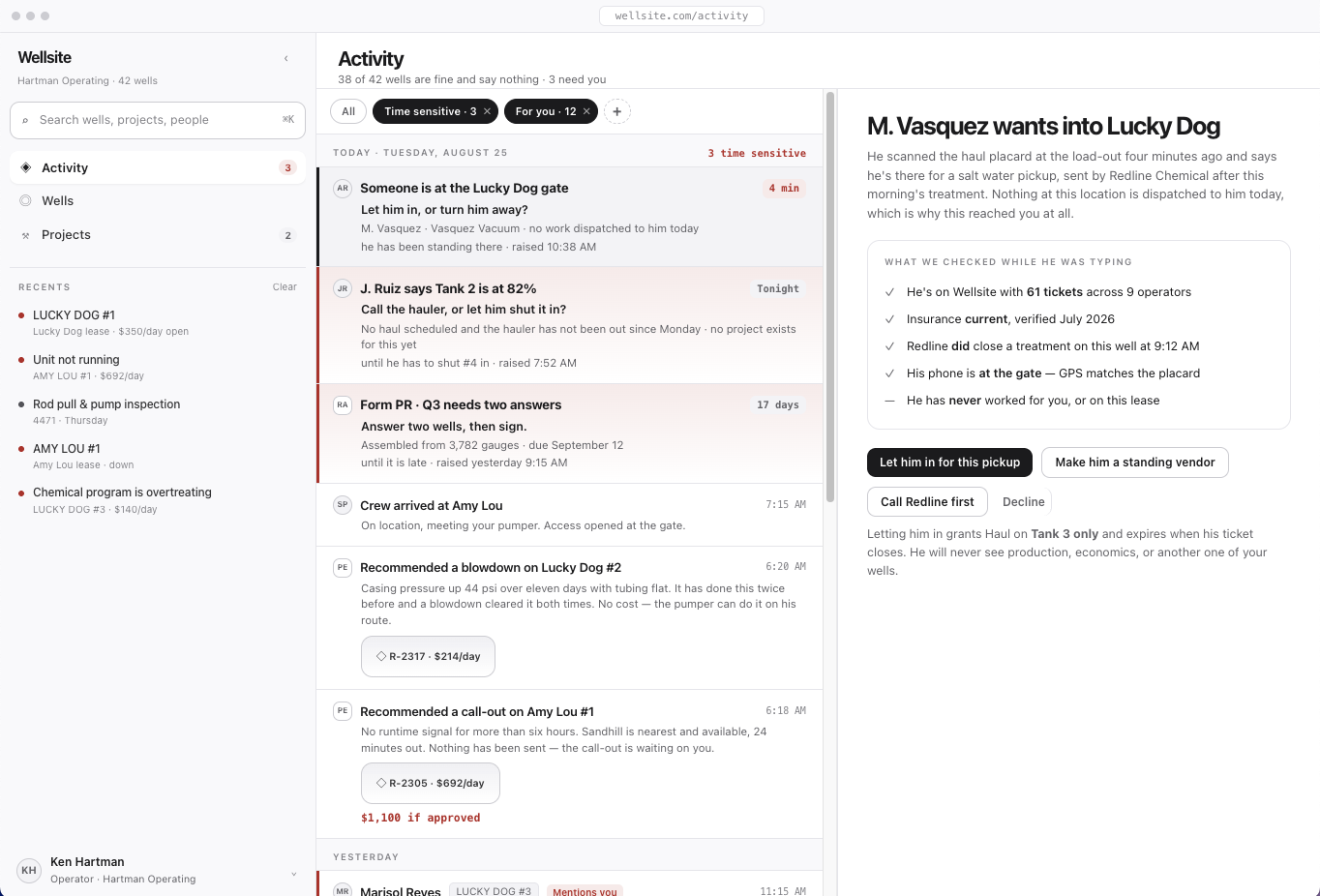The image size is (1320, 896).
Task: Click the 4 min urgency badge
Action: pos(784,189)
